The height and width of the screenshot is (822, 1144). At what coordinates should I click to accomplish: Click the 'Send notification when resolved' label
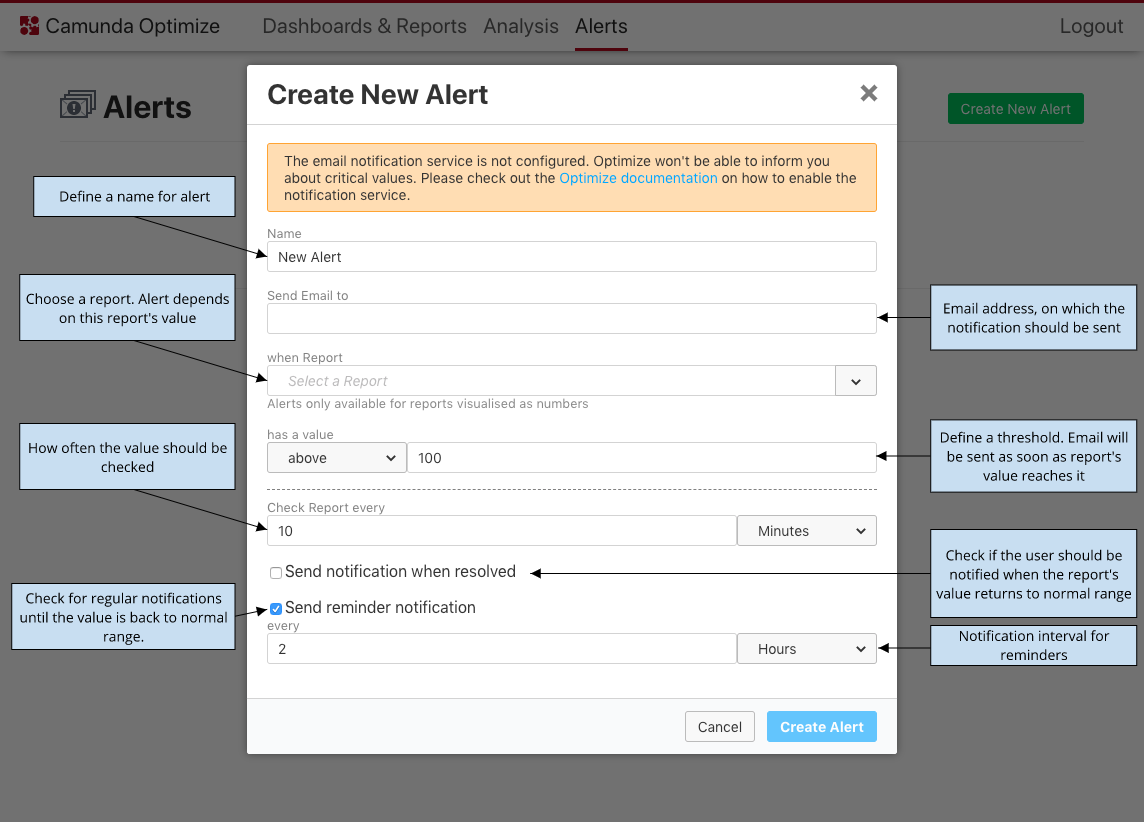tap(401, 572)
